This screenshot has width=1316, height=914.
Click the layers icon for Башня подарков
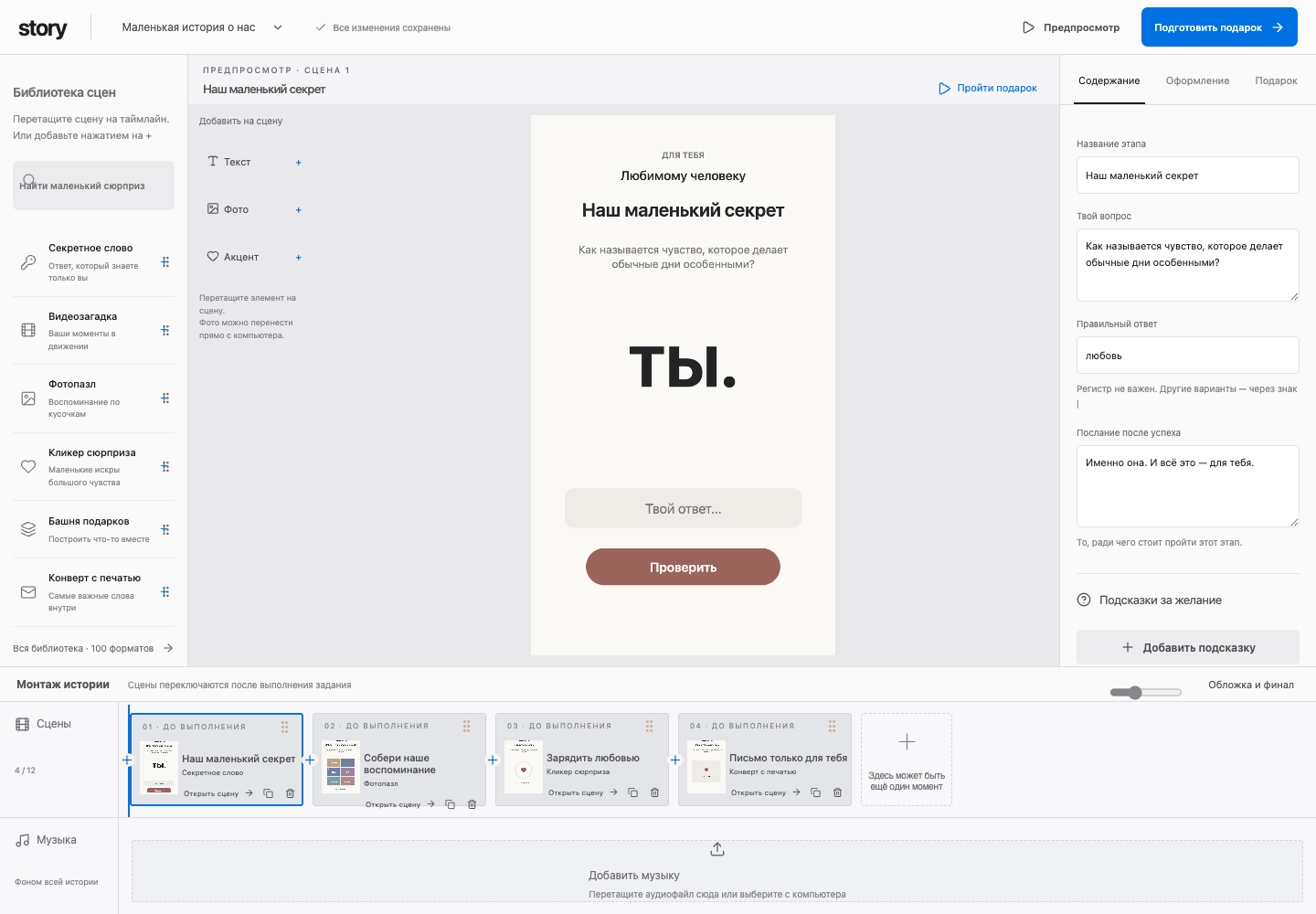click(28, 529)
